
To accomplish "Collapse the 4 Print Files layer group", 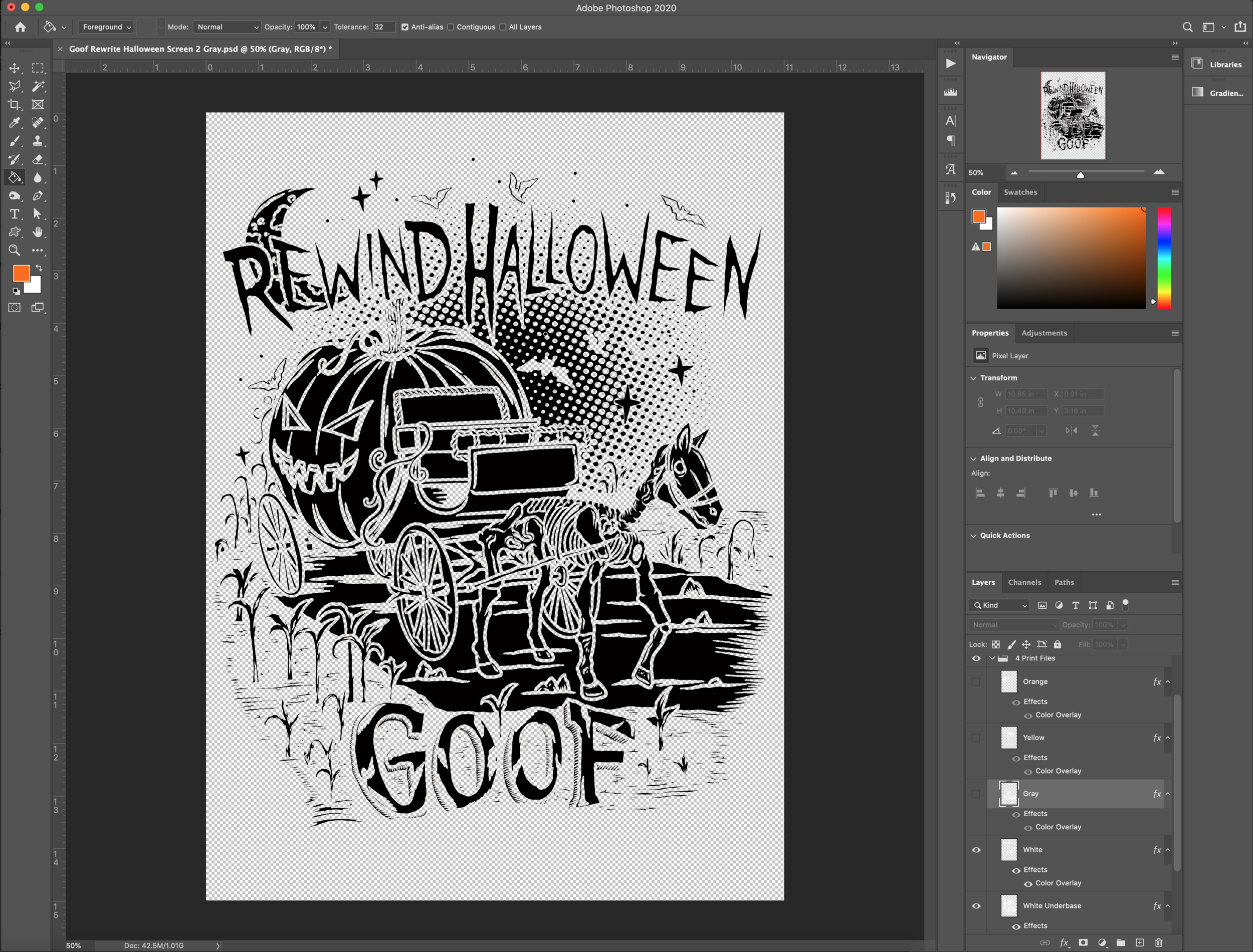I will pos(992,658).
